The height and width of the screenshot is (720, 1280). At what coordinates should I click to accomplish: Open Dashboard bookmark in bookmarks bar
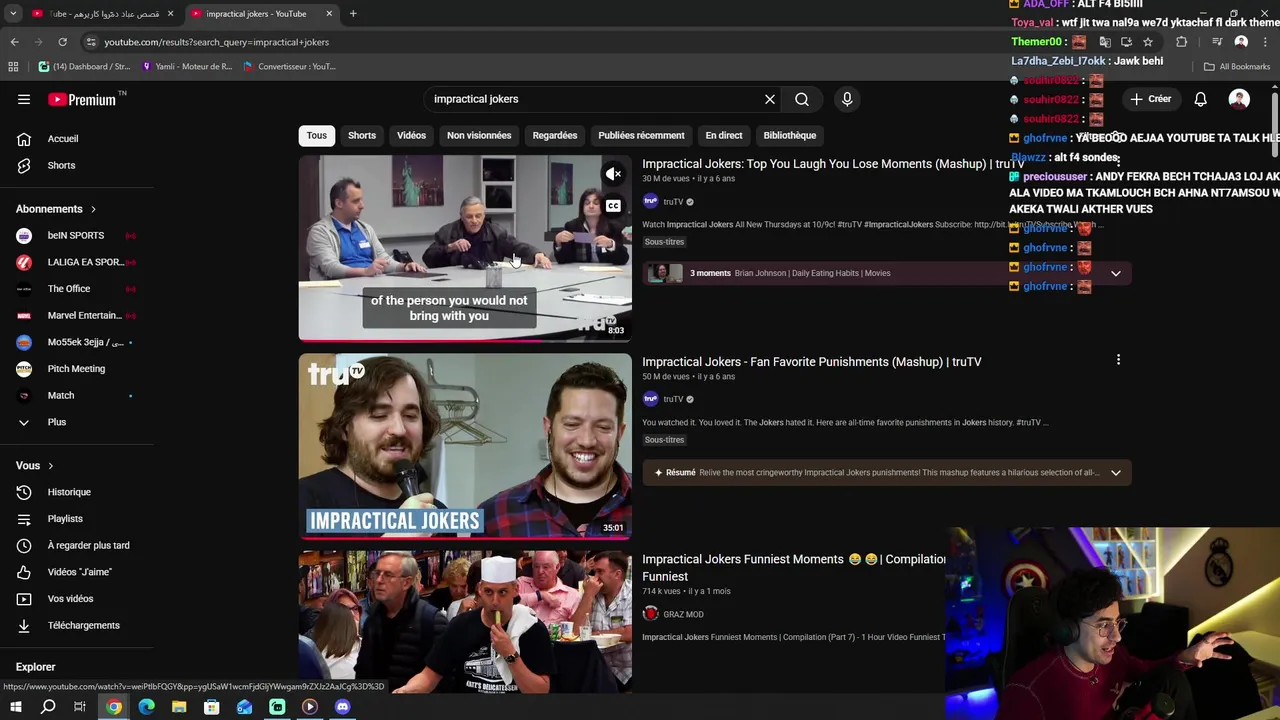pos(85,67)
